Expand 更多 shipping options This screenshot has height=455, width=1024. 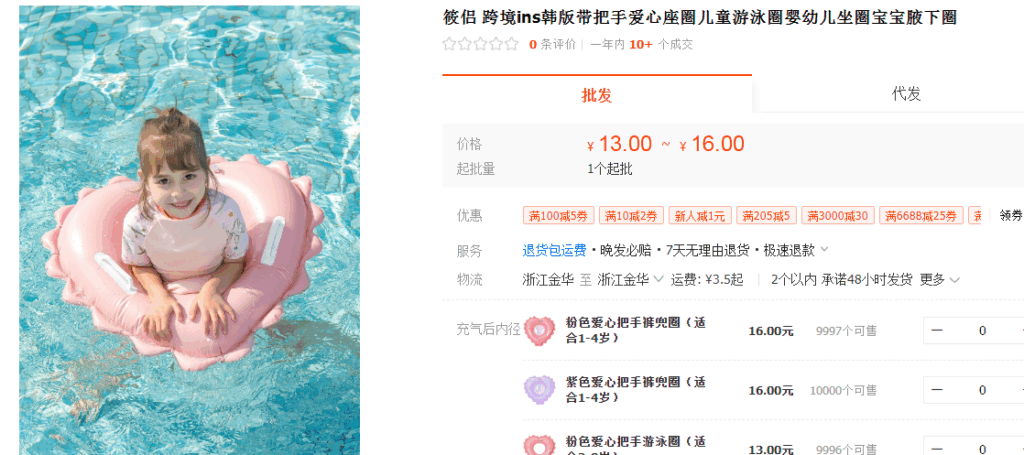[939, 280]
